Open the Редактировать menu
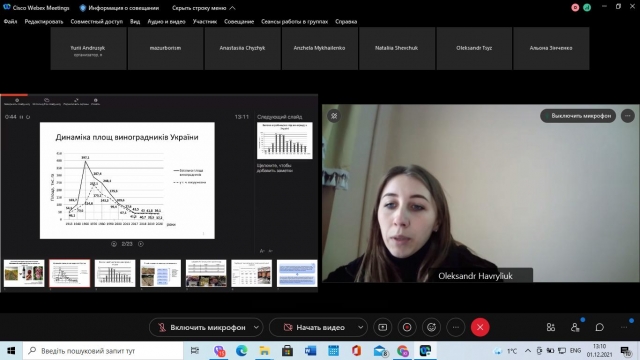Screen dimensions: 640x360 (44, 22)
